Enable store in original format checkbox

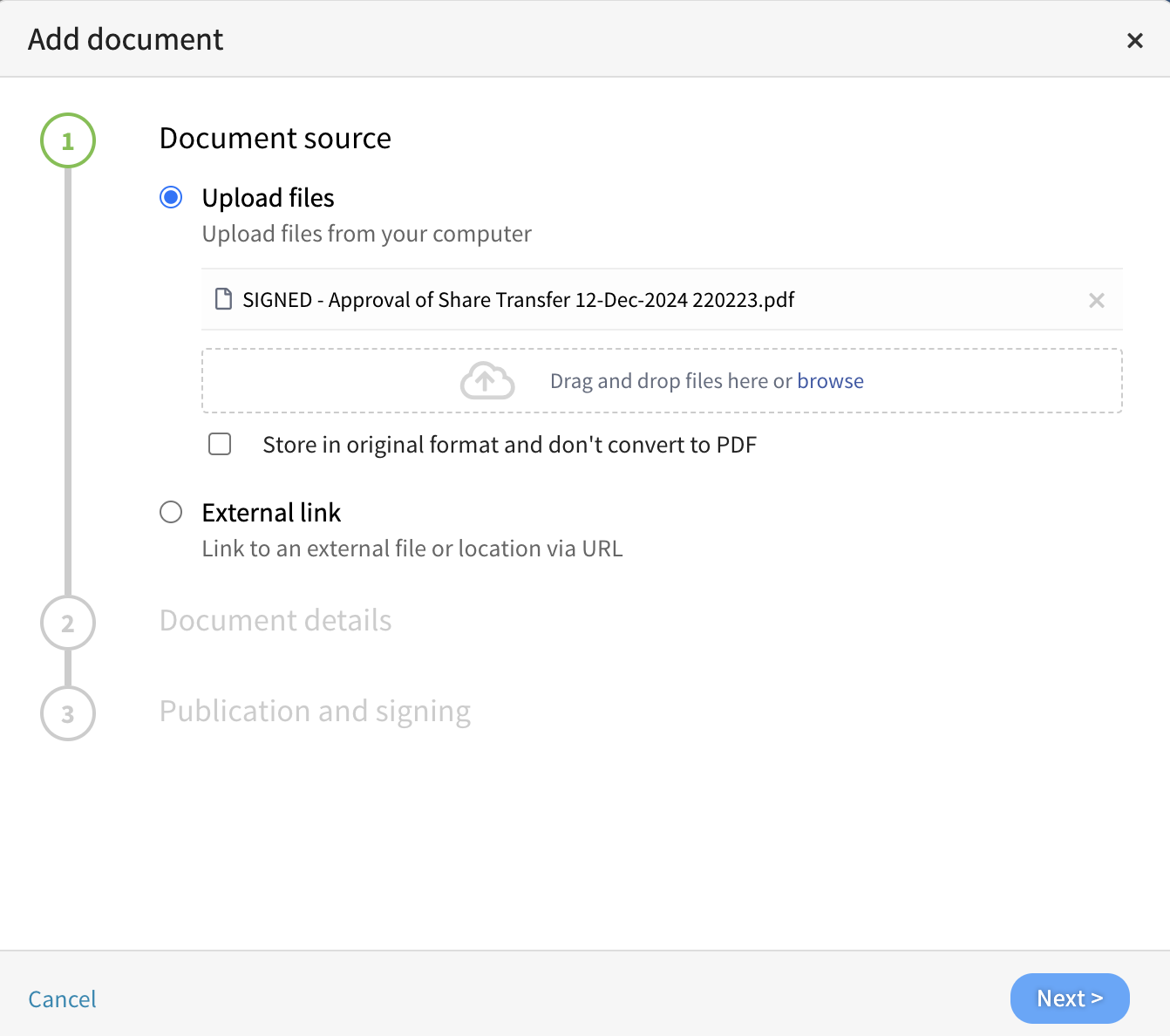[220, 444]
